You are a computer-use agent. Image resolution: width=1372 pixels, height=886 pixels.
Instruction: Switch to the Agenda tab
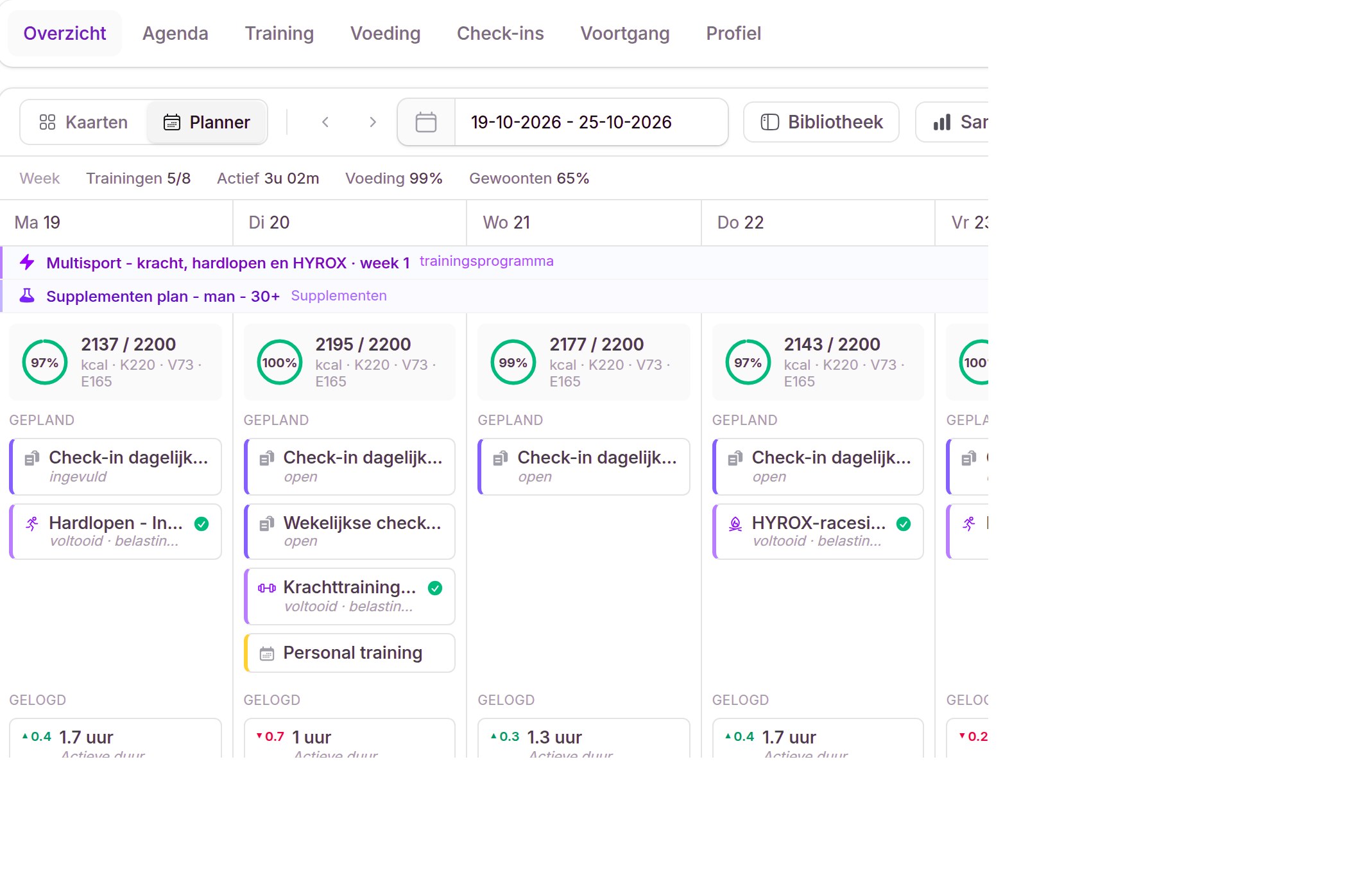pos(175,33)
